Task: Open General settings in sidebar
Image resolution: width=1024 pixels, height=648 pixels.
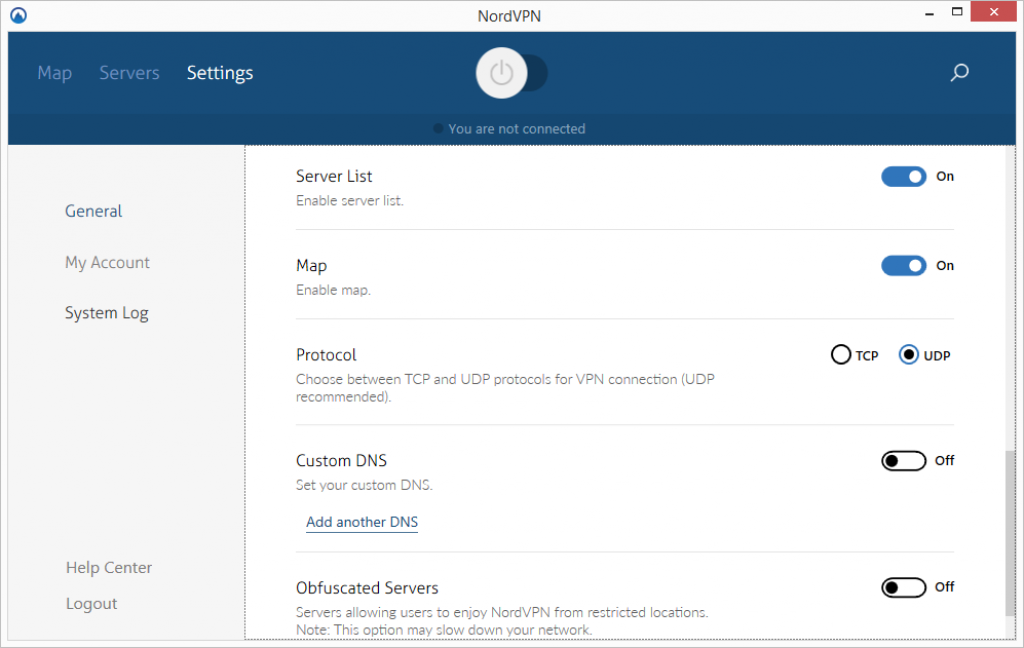Action: [x=93, y=211]
